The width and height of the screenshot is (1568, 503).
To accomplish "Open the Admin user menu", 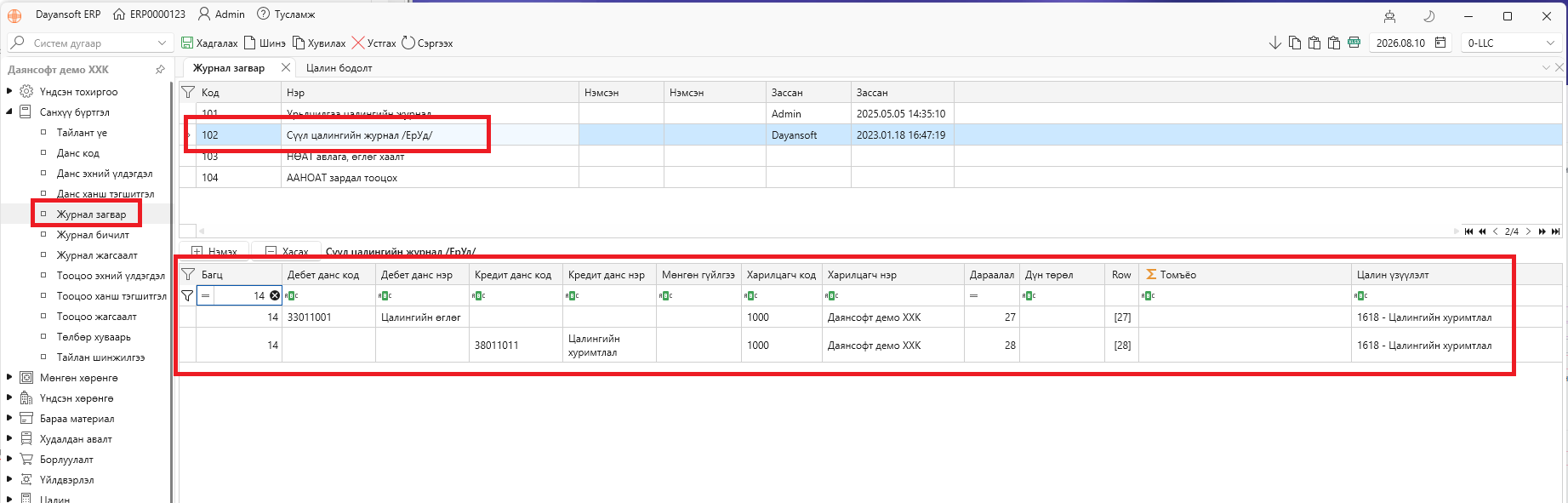I will 221,14.
